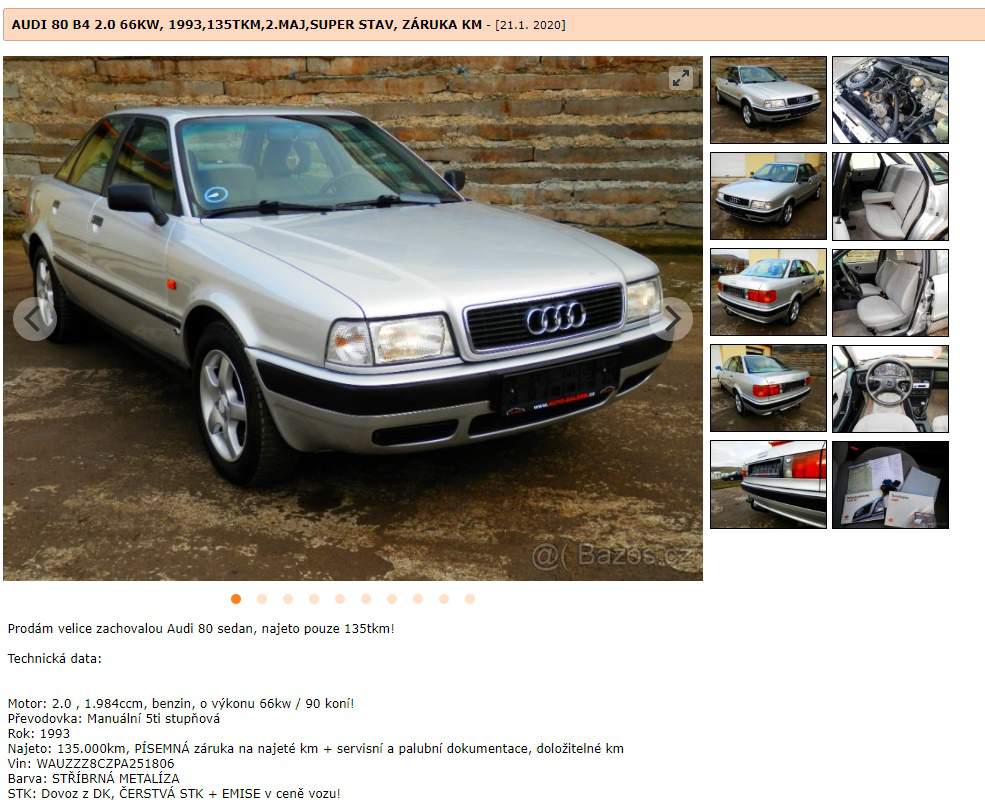View rear seats interior thumbnail
The width and height of the screenshot is (985, 809).
(890, 196)
